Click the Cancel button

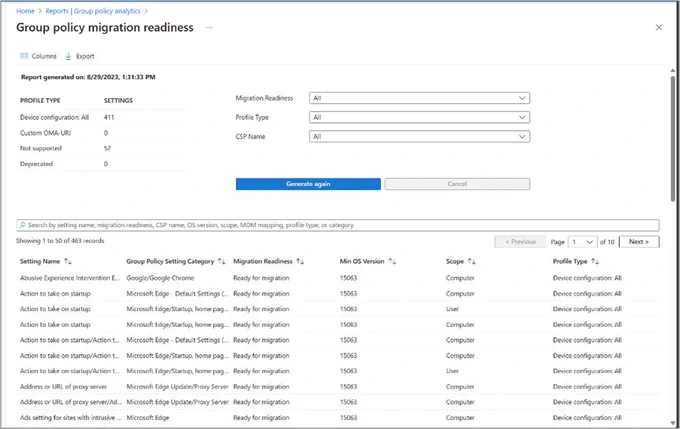457,184
